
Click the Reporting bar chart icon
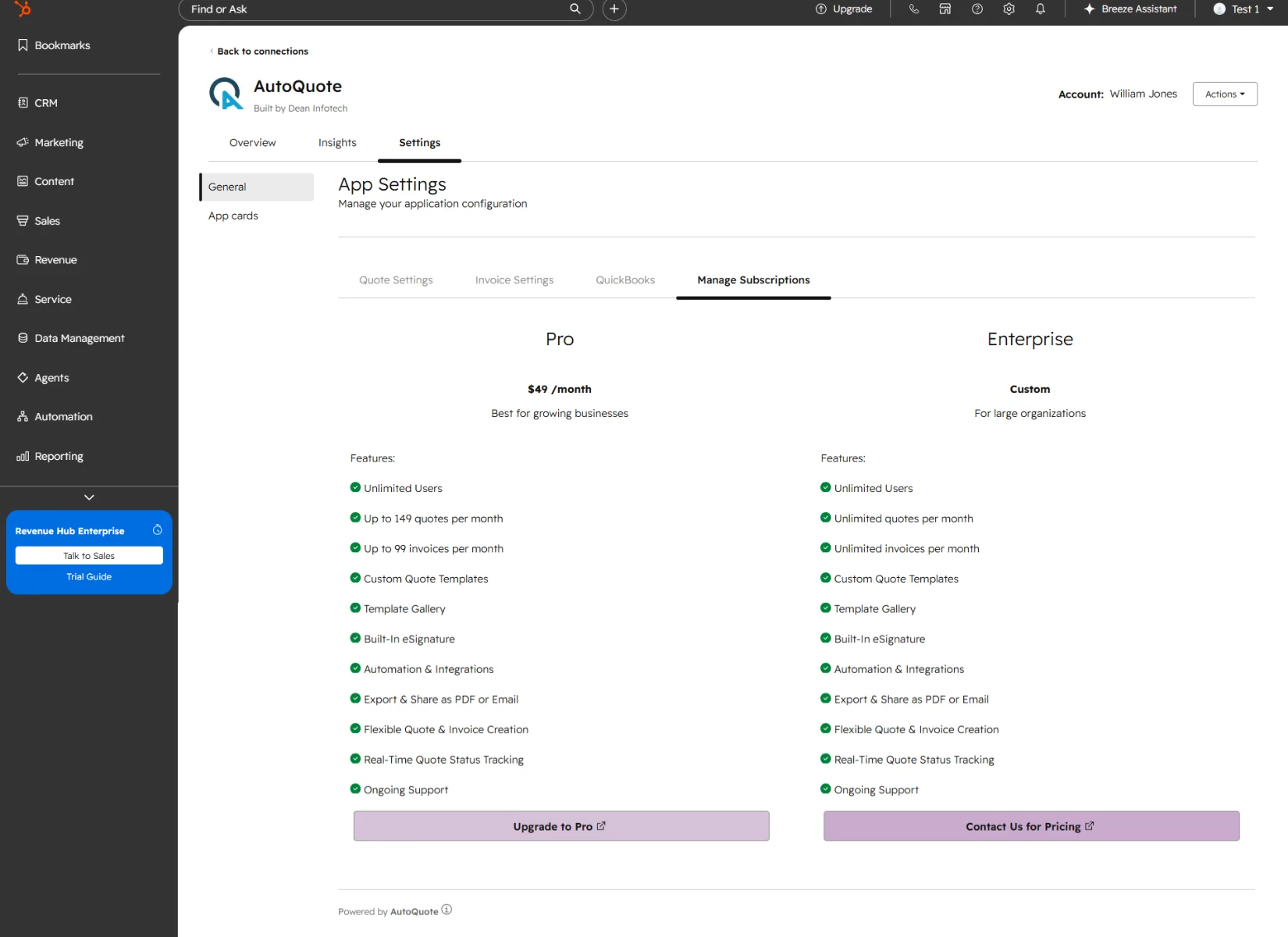click(x=23, y=456)
